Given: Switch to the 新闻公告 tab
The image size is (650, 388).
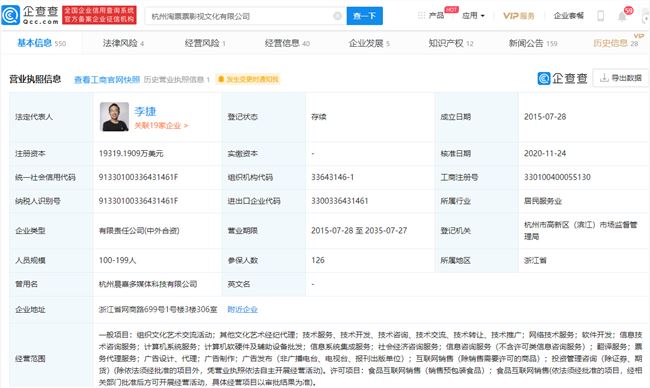Looking at the screenshot, I should [533, 43].
